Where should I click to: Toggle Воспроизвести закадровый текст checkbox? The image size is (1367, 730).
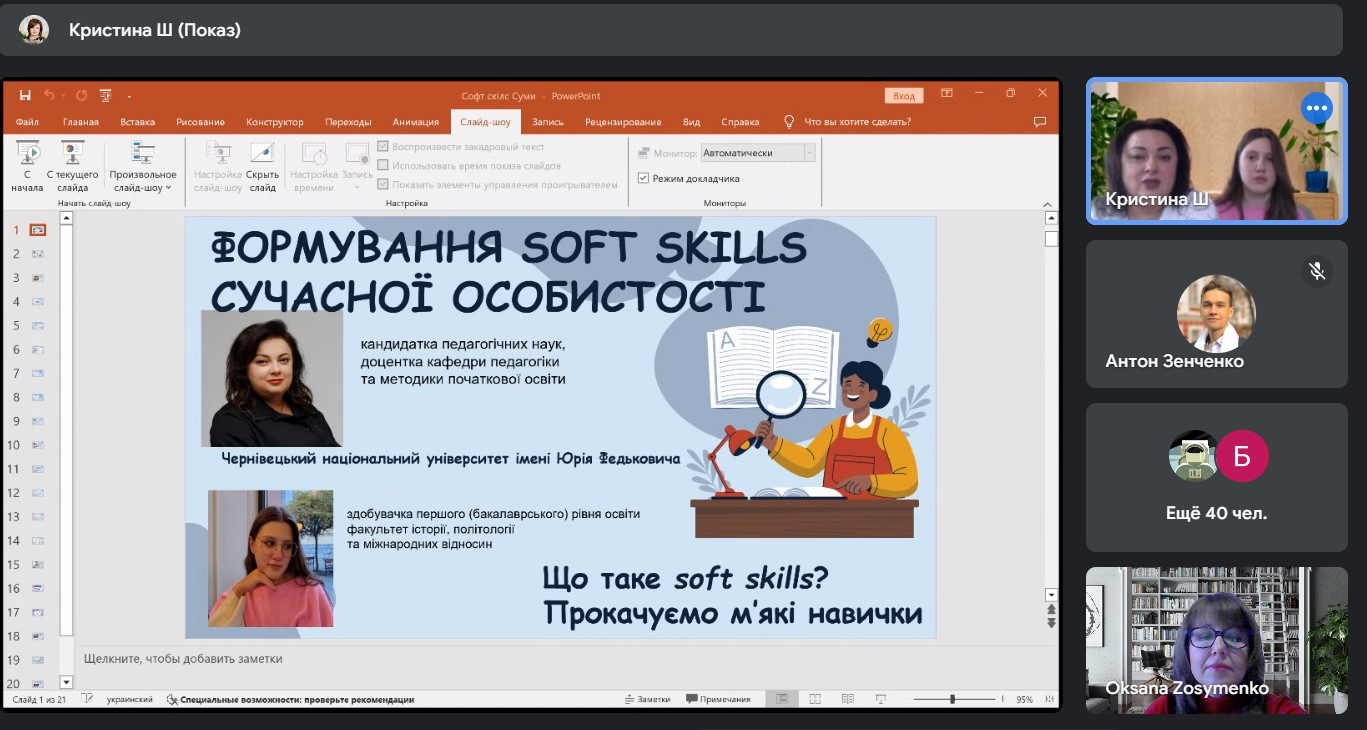coord(383,147)
